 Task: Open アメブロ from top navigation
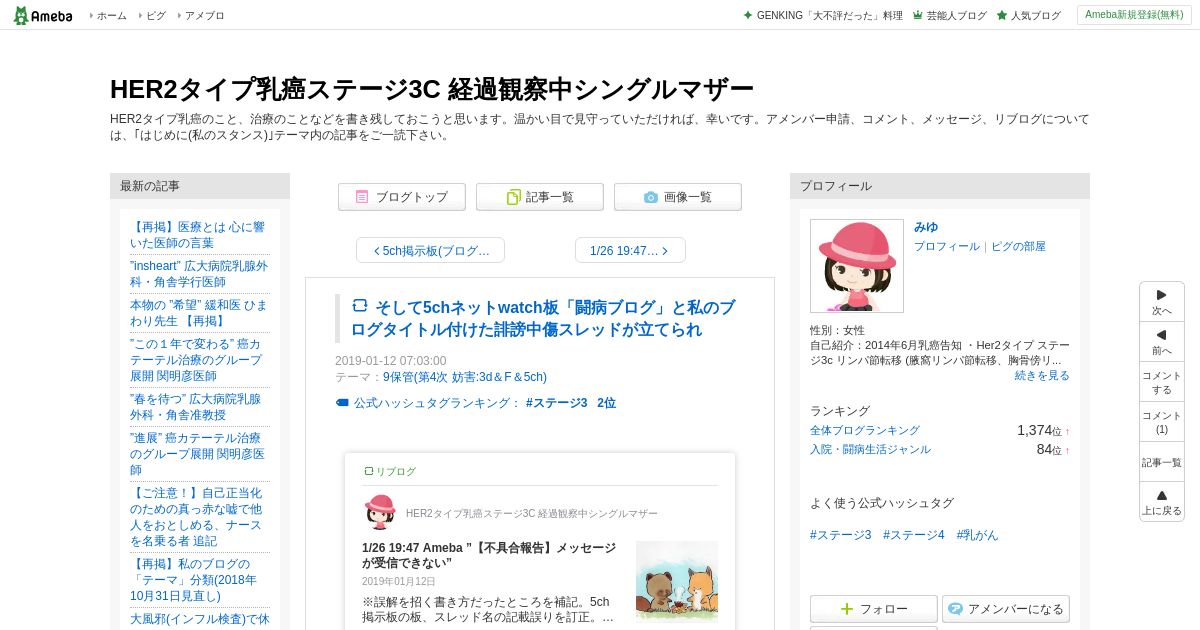pyautogui.click(x=204, y=16)
